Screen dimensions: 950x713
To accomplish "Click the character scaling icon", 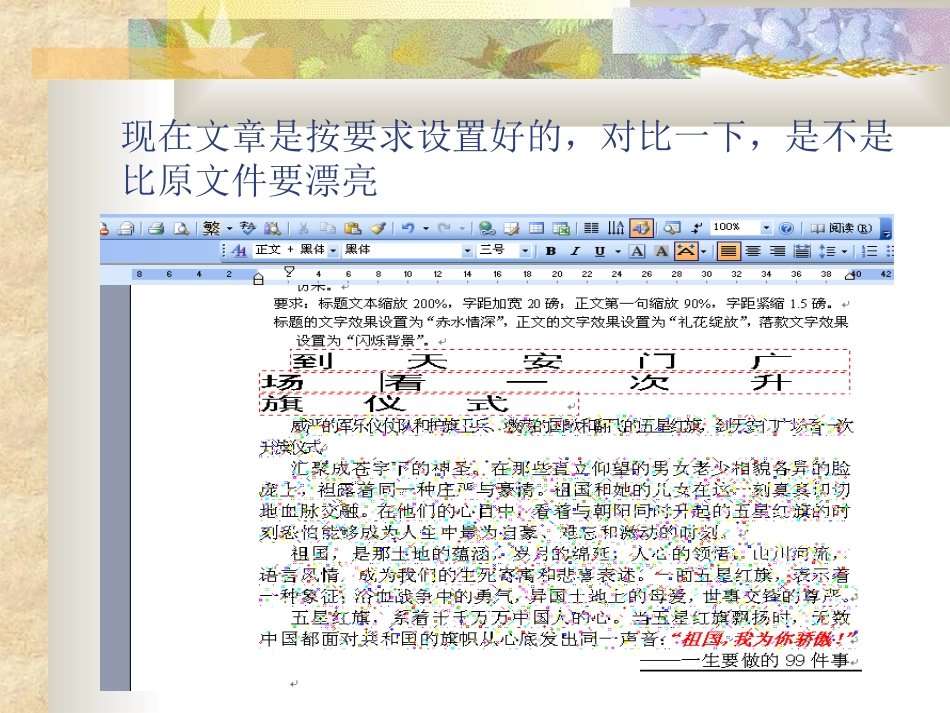I will 685,251.
